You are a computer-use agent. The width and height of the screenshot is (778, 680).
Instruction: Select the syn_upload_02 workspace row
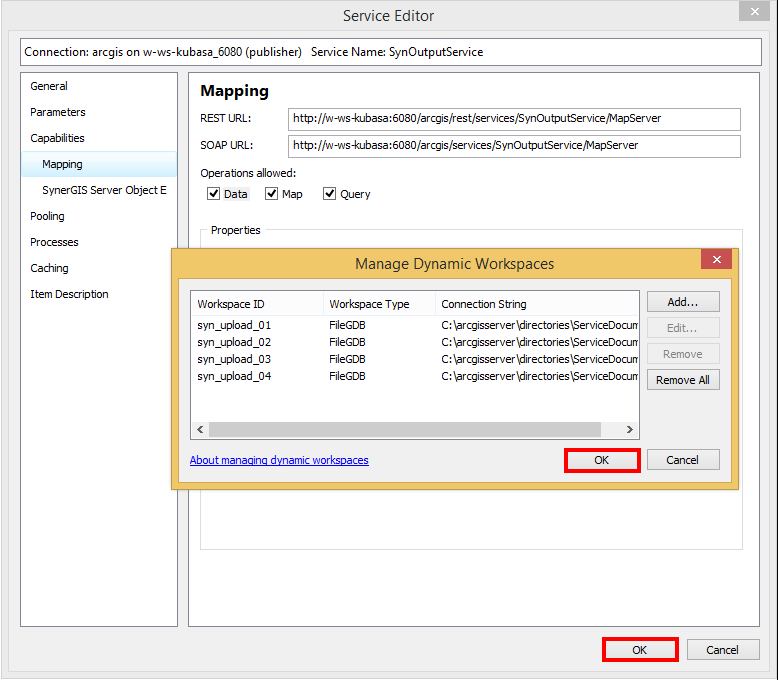(x=415, y=342)
